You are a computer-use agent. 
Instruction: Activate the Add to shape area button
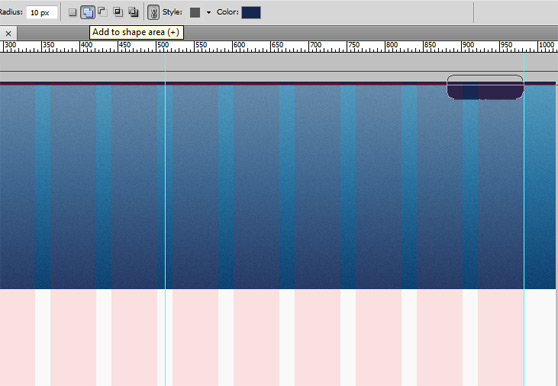88,12
